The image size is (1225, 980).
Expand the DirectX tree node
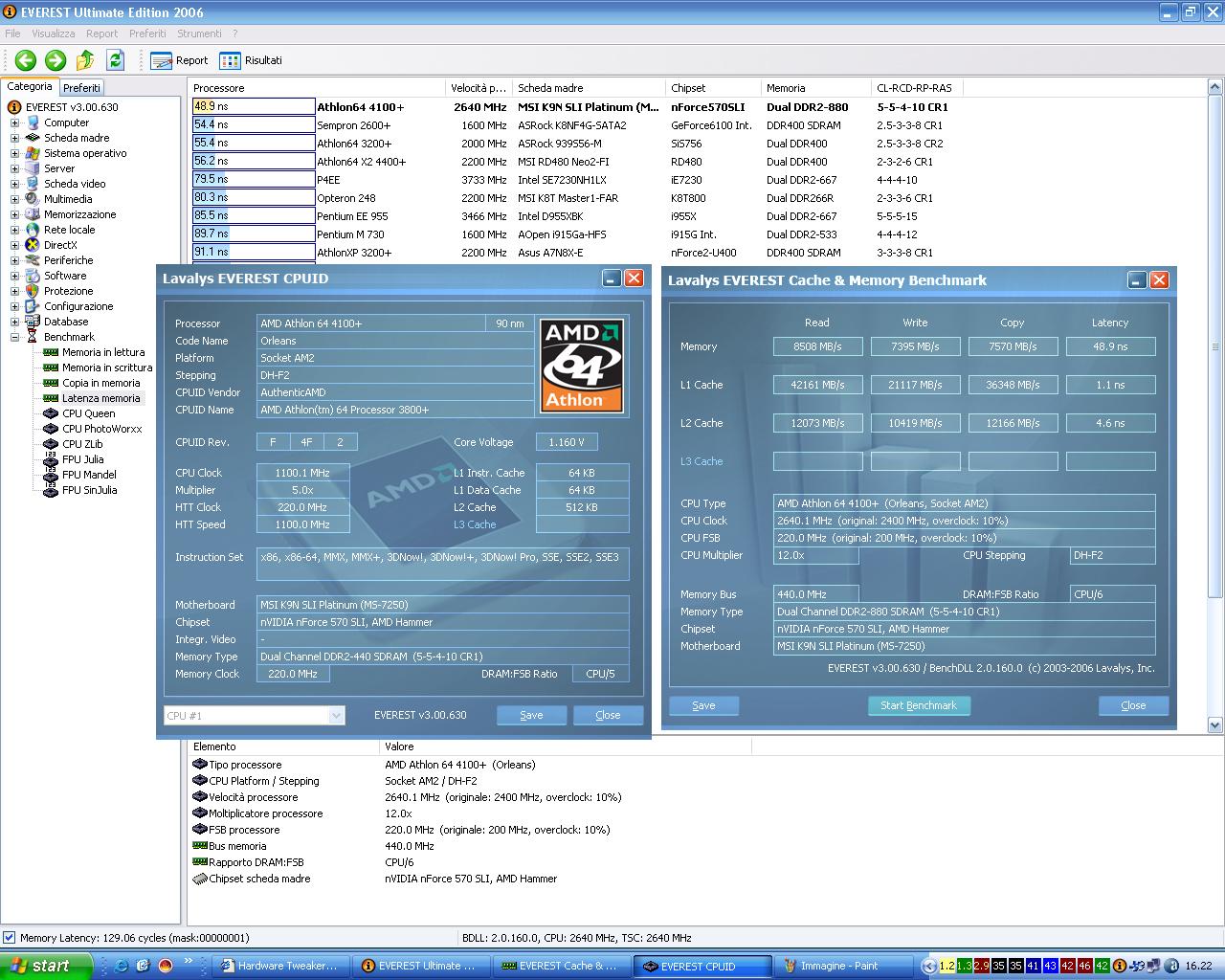pyautogui.click(x=14, y=245)
